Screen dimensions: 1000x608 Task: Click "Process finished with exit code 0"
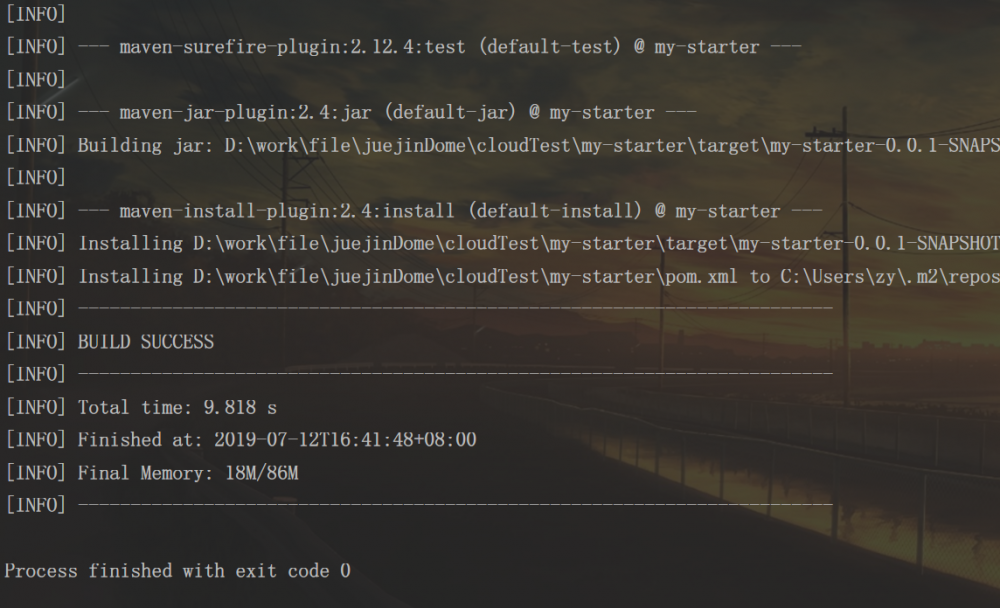tap(178, 571)
